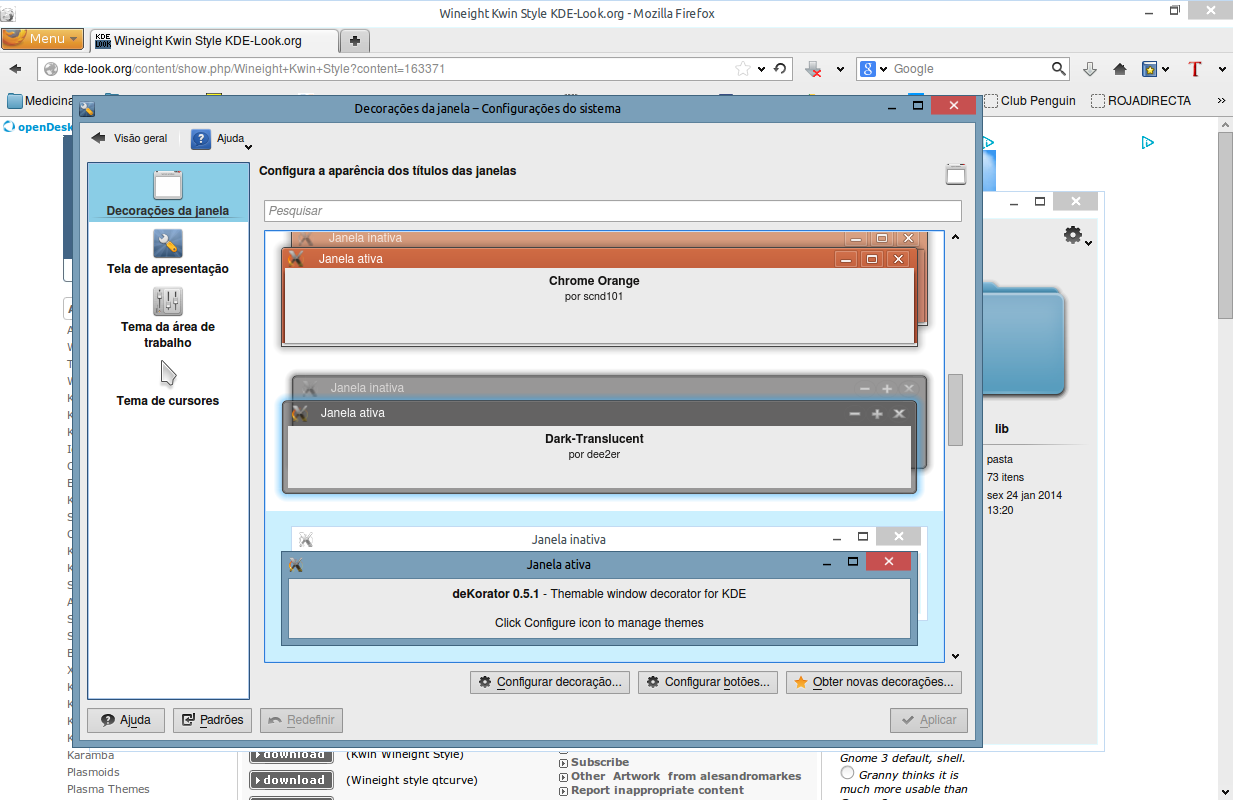The width and height of the screenshot is (1233, 800).
Task: Select the lib folder in file manager window
Action: tap(1023, 340)
